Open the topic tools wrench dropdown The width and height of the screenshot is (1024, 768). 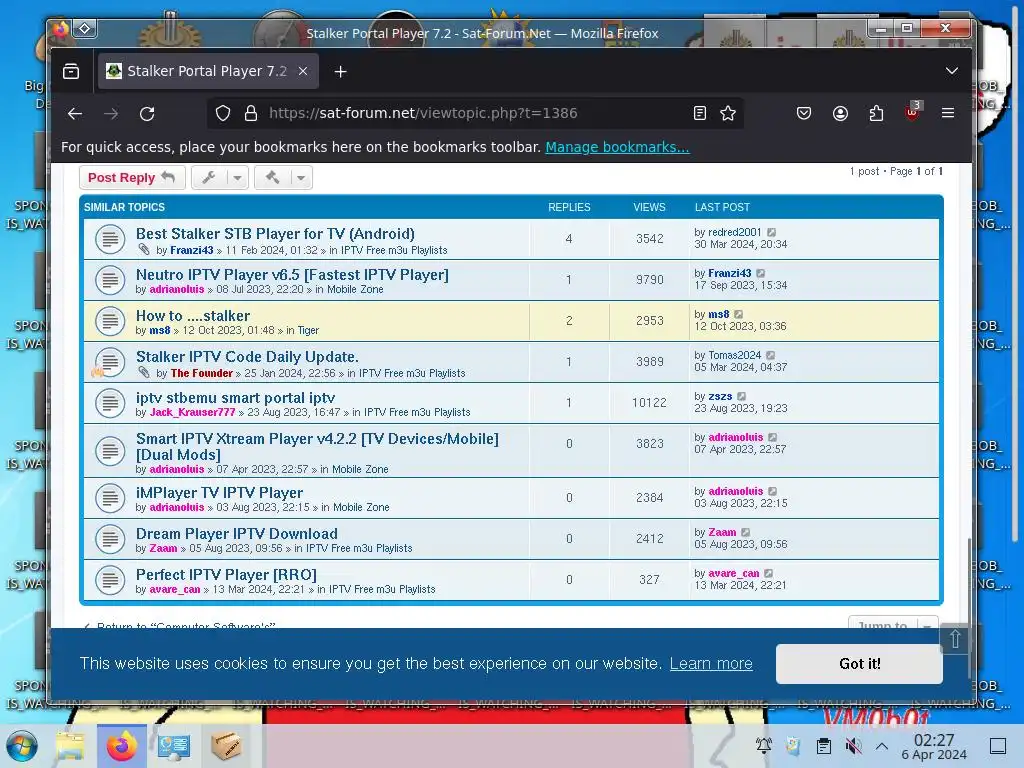click(x=220, y=178)
